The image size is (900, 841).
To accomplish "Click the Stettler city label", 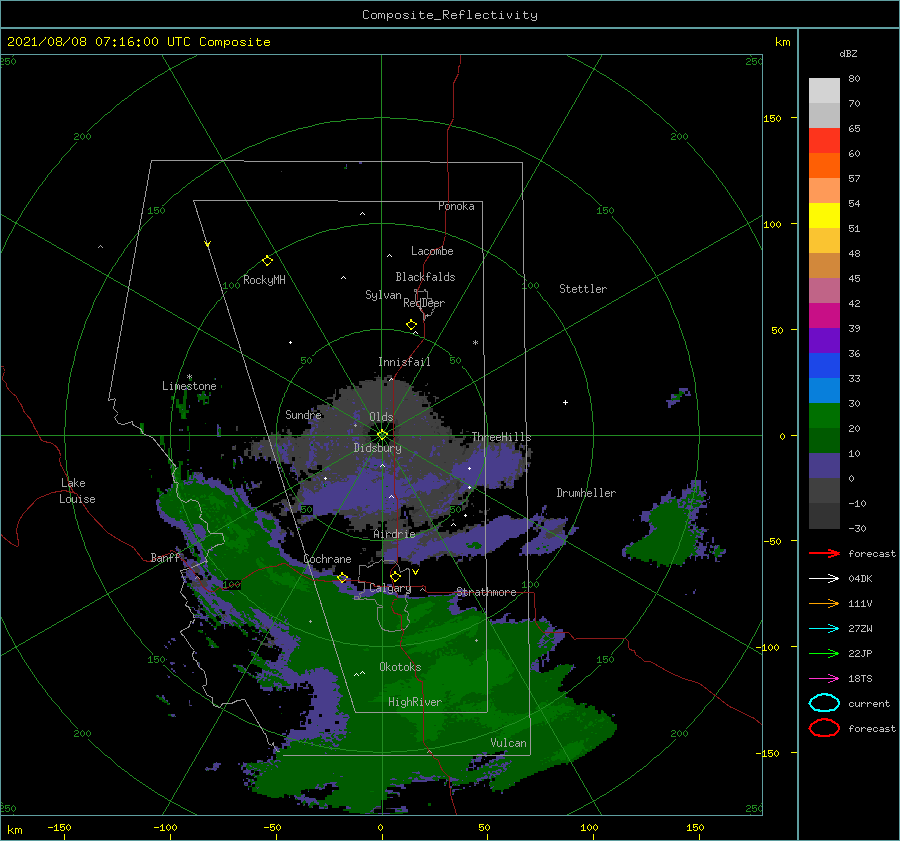I will [x=583, y=289].
